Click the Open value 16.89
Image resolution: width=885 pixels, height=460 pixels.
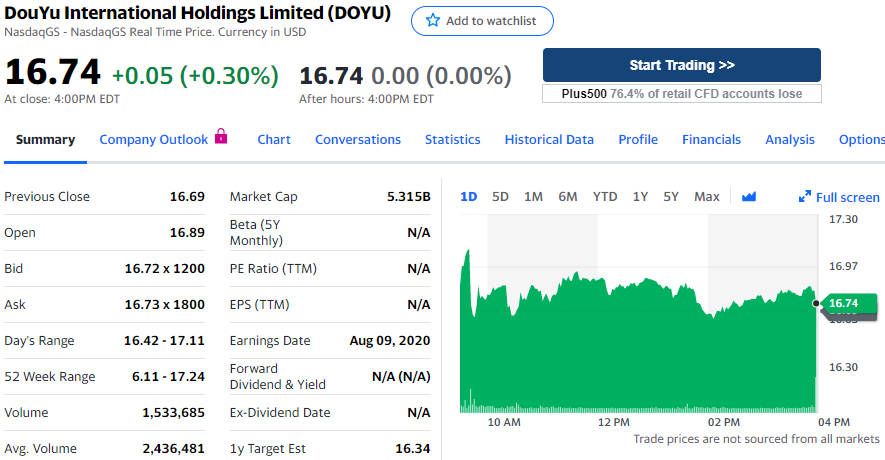click(187, 233)
